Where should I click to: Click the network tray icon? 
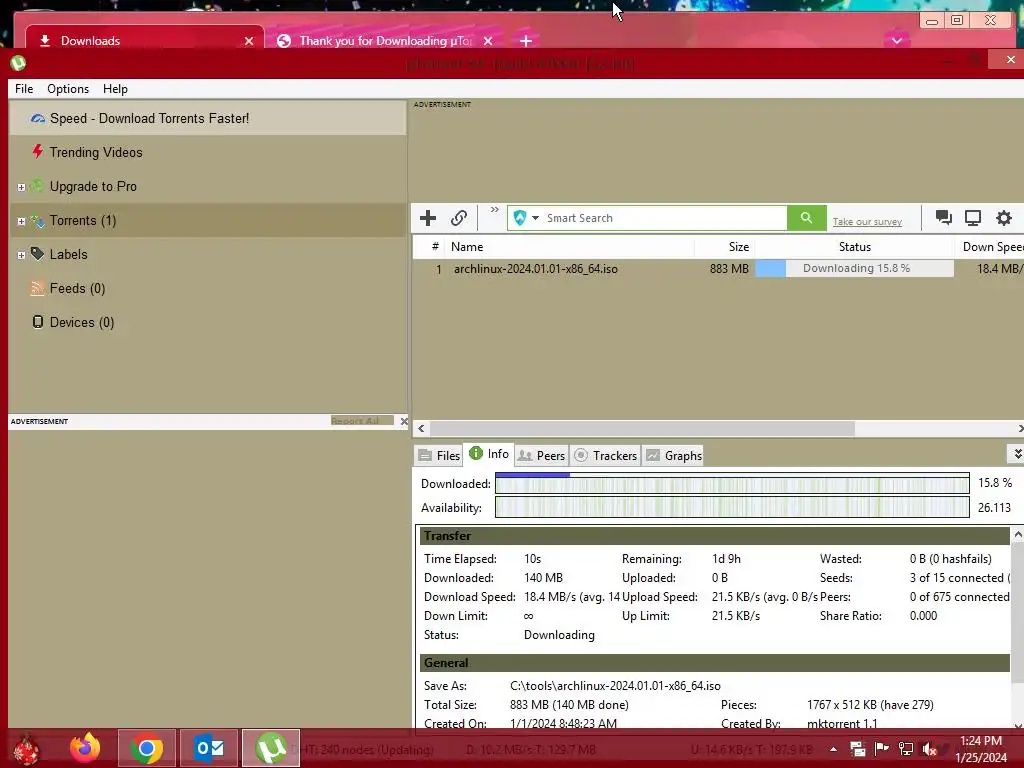click(x=906, y=749)
